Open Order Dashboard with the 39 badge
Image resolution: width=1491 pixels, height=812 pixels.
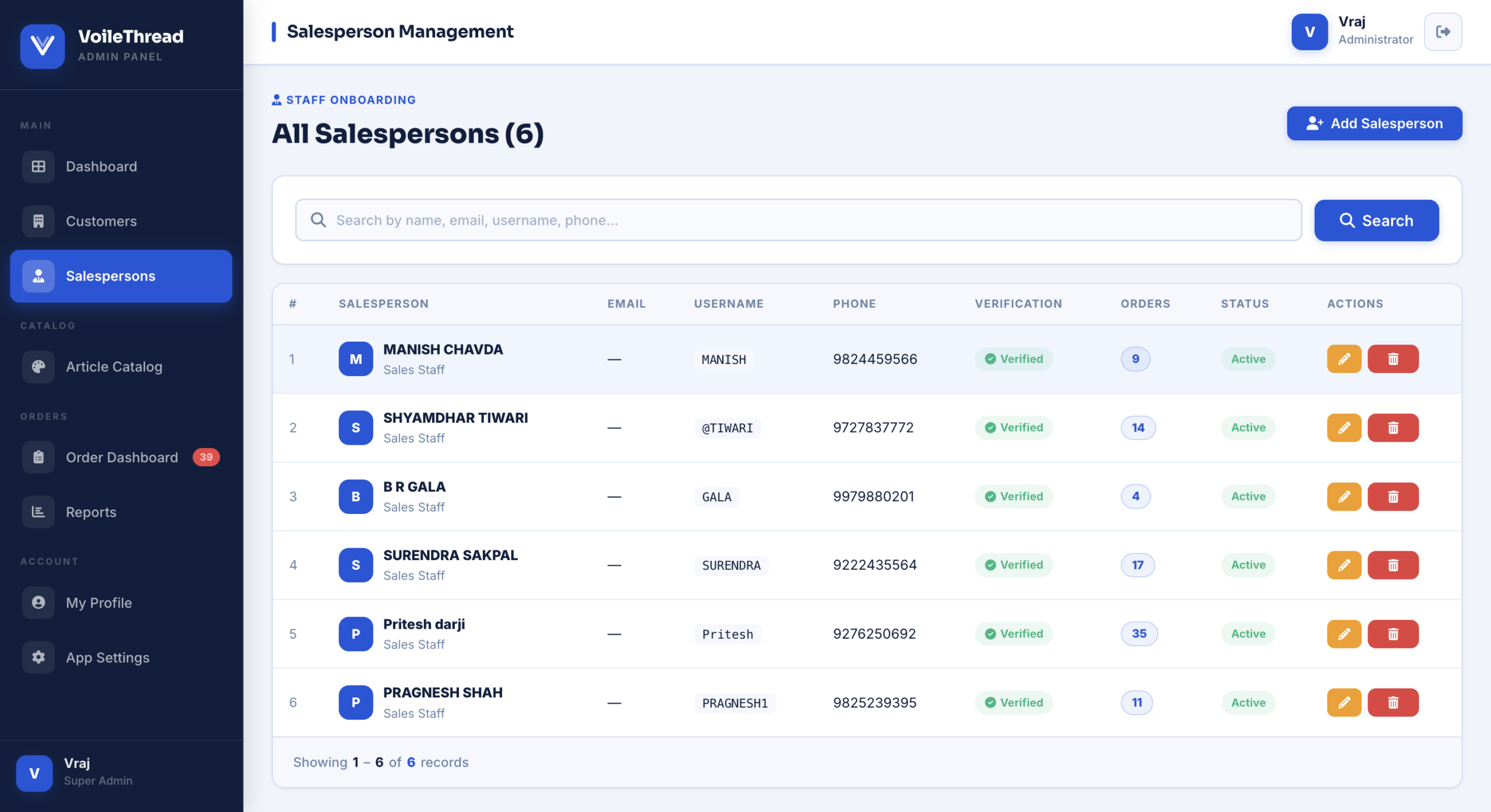121,458
